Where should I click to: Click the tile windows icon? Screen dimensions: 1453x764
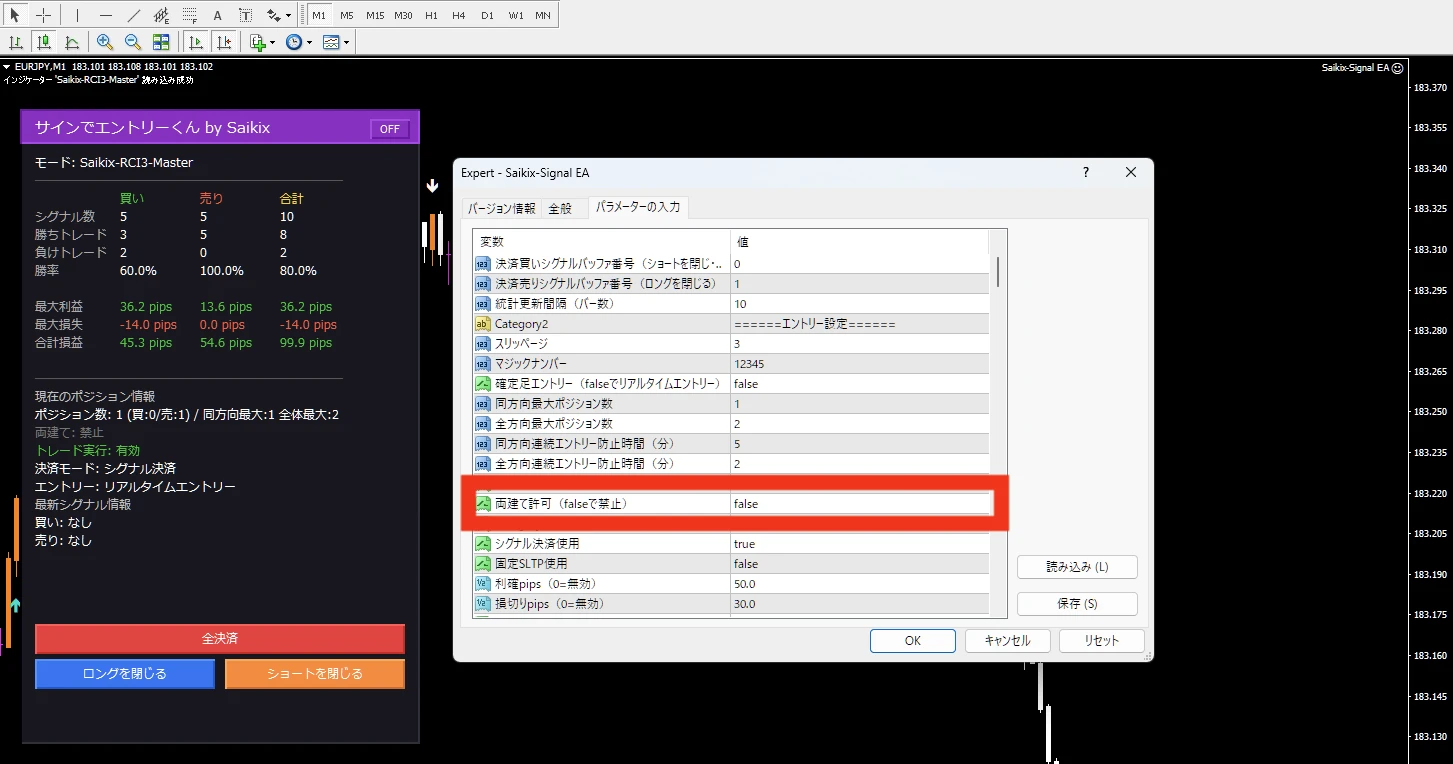click(161, 42)
